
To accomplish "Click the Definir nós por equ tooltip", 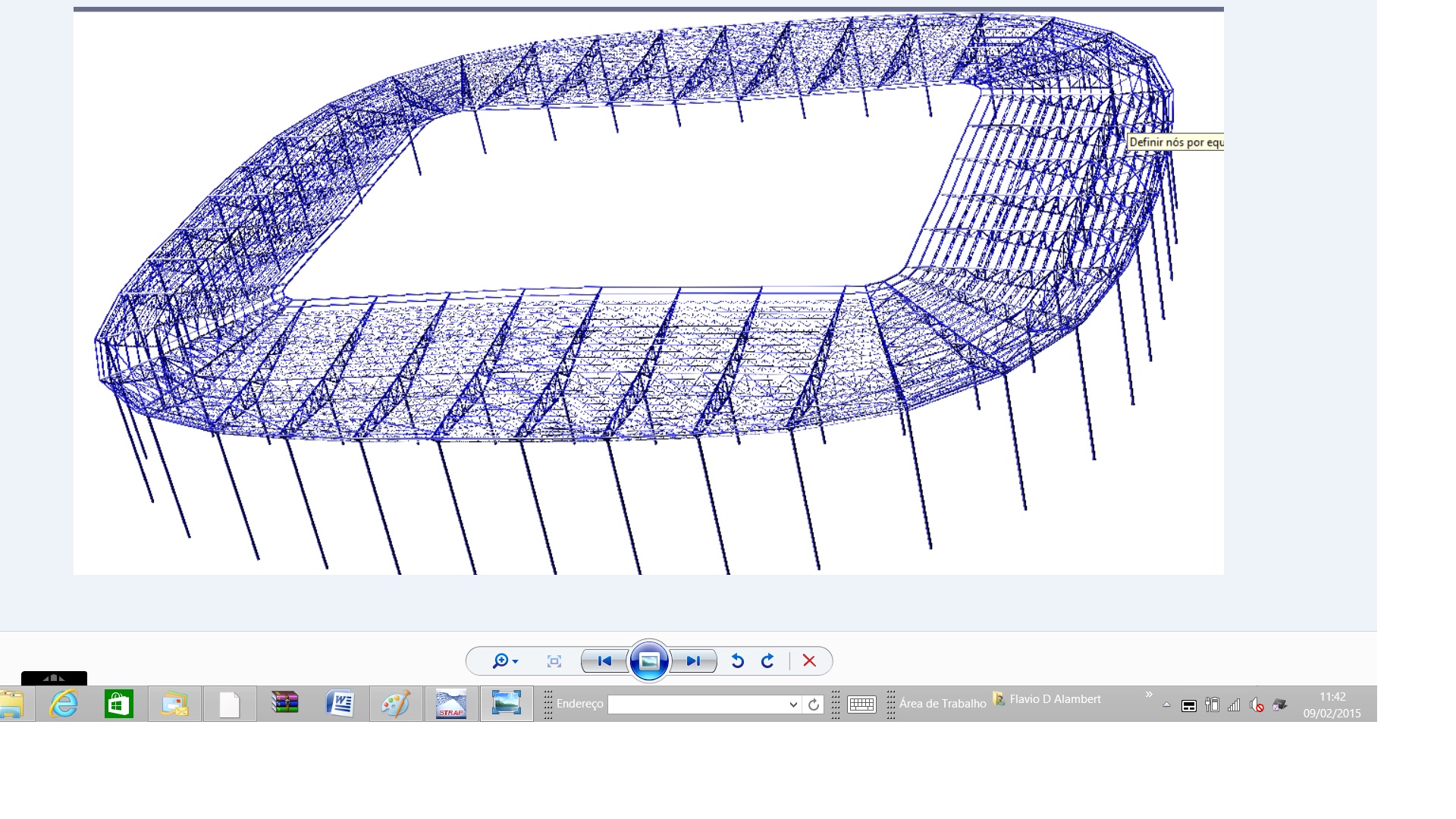I will 1175,142.
